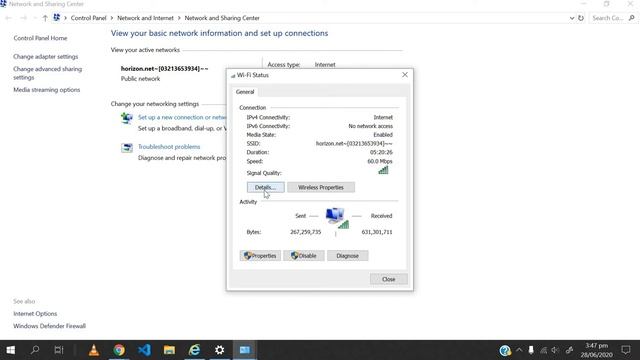Open File Explorer from taskbar
The image size is (640, 360).
coord(169,350)
